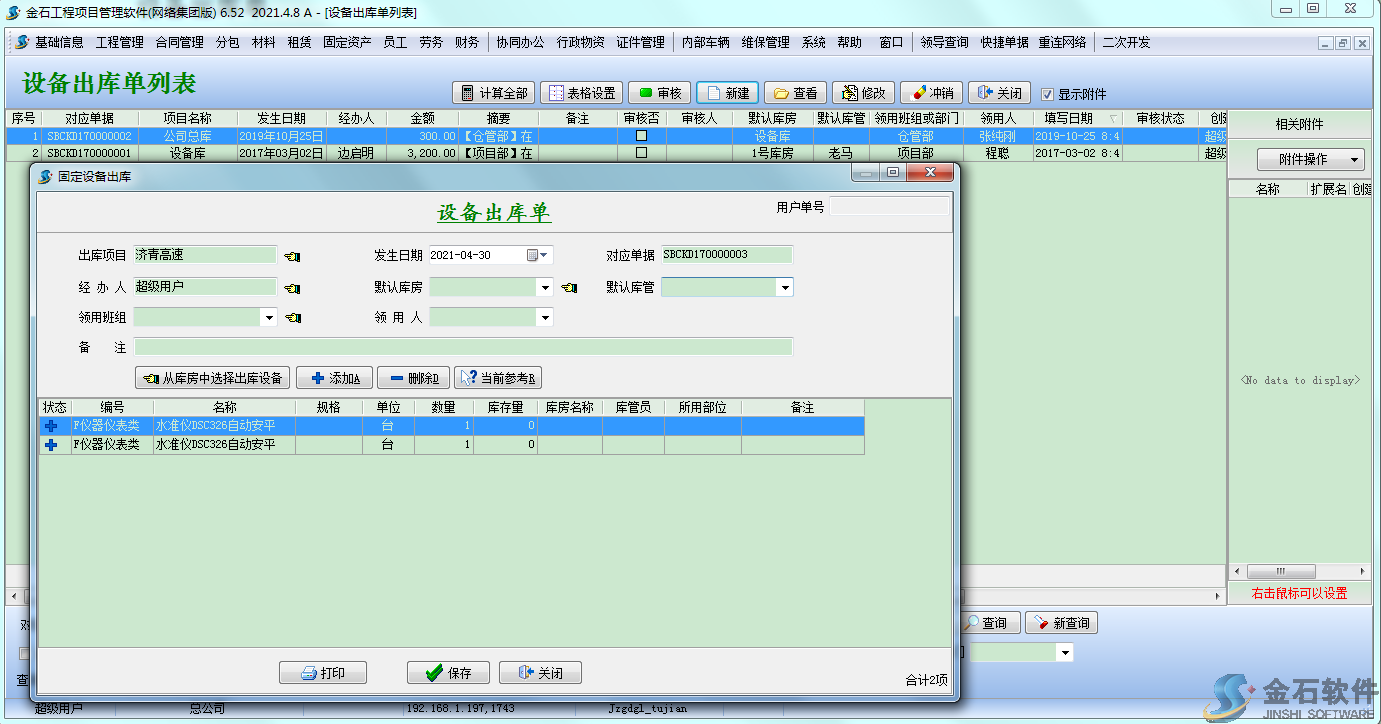Click the 冲销 write-off toolbar button
1381x724 pixels.
[x=930, y=93]
